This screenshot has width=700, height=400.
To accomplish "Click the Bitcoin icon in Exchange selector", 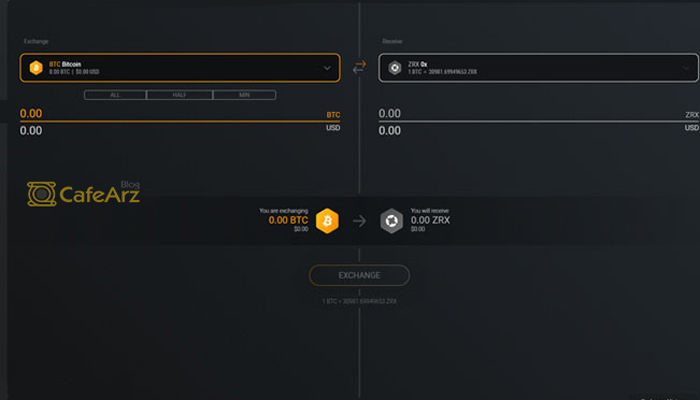I will coord(36,68).
